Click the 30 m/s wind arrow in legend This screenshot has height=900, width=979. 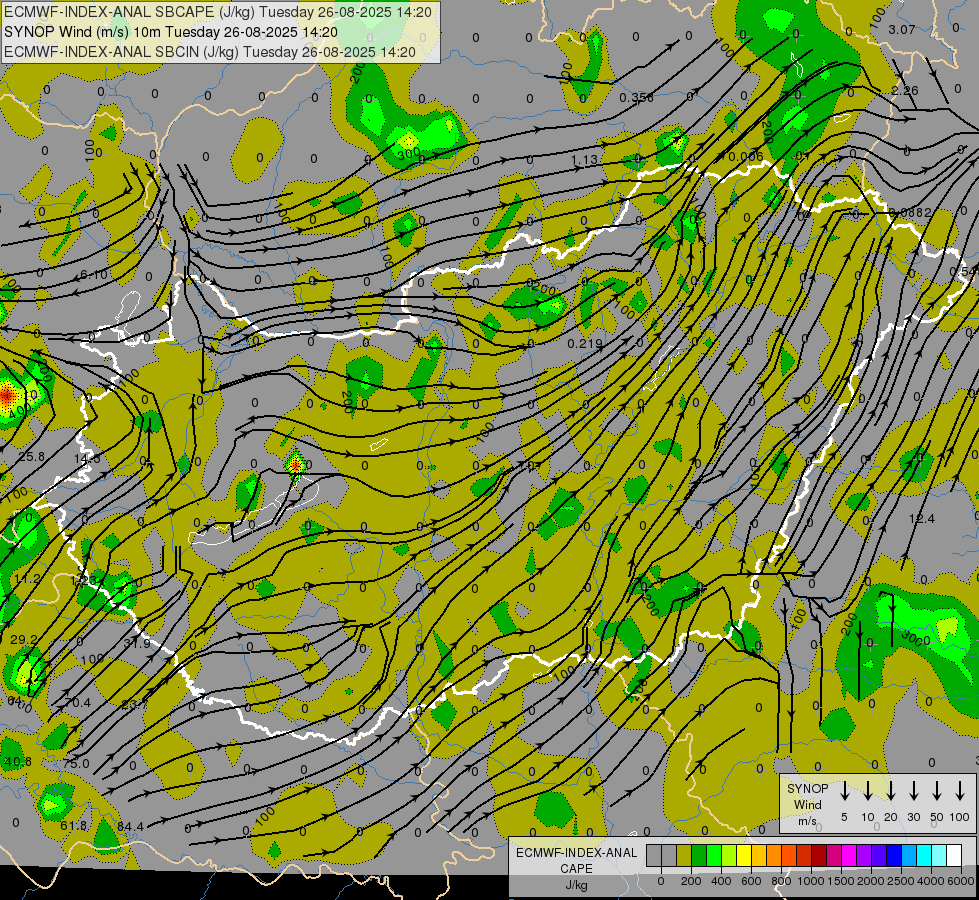coord(913,791)
